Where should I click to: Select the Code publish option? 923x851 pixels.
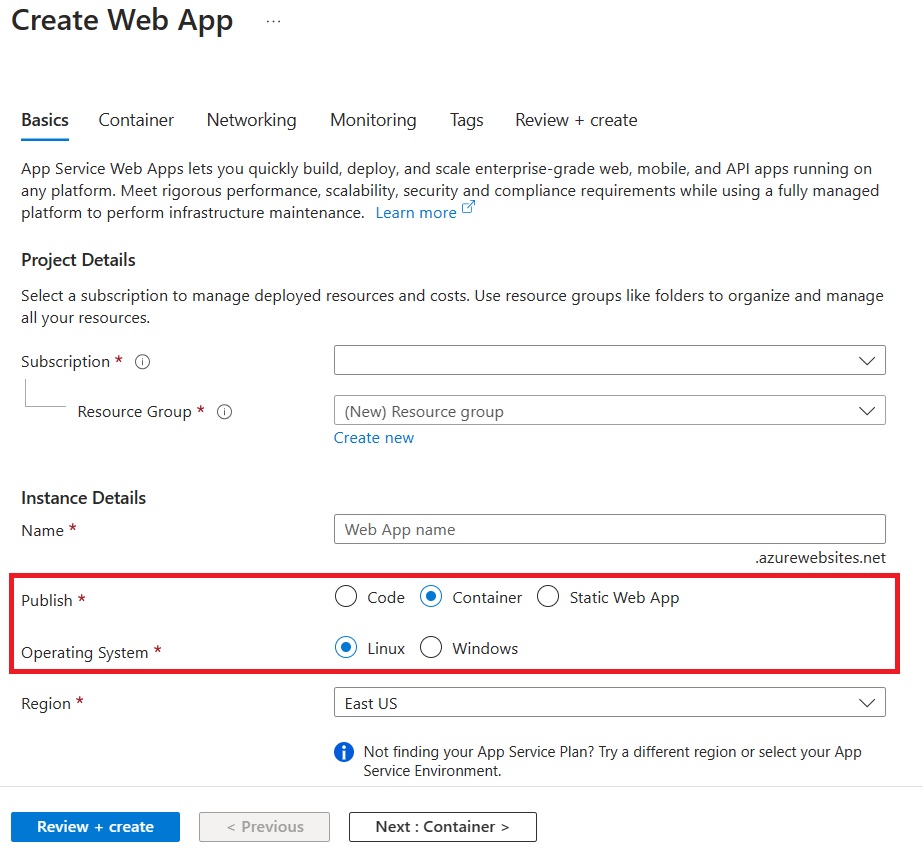[x=345, y=596]
